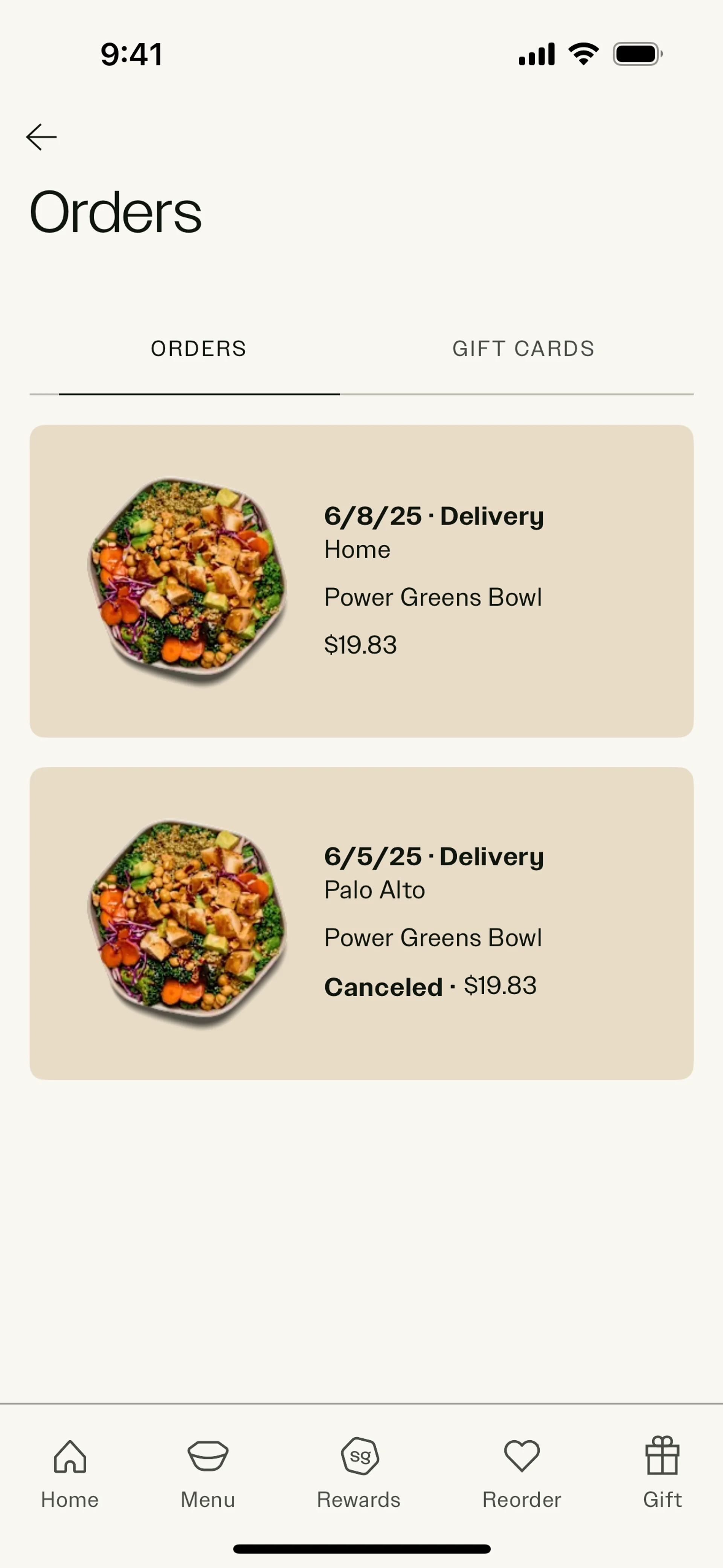This screenshot has width=723, height=1568.
Task: Tap the canceled order's bowl image
Action: point(187,923)
